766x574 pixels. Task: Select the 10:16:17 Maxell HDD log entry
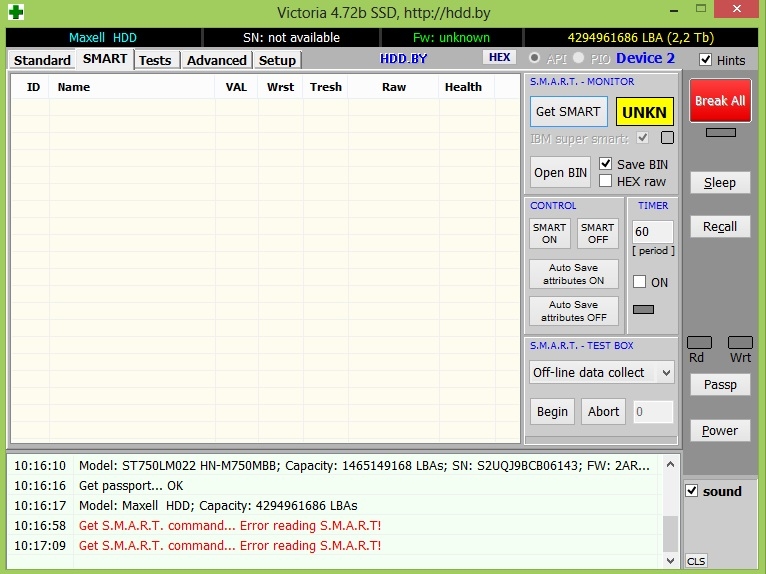[x=335, y=506]
